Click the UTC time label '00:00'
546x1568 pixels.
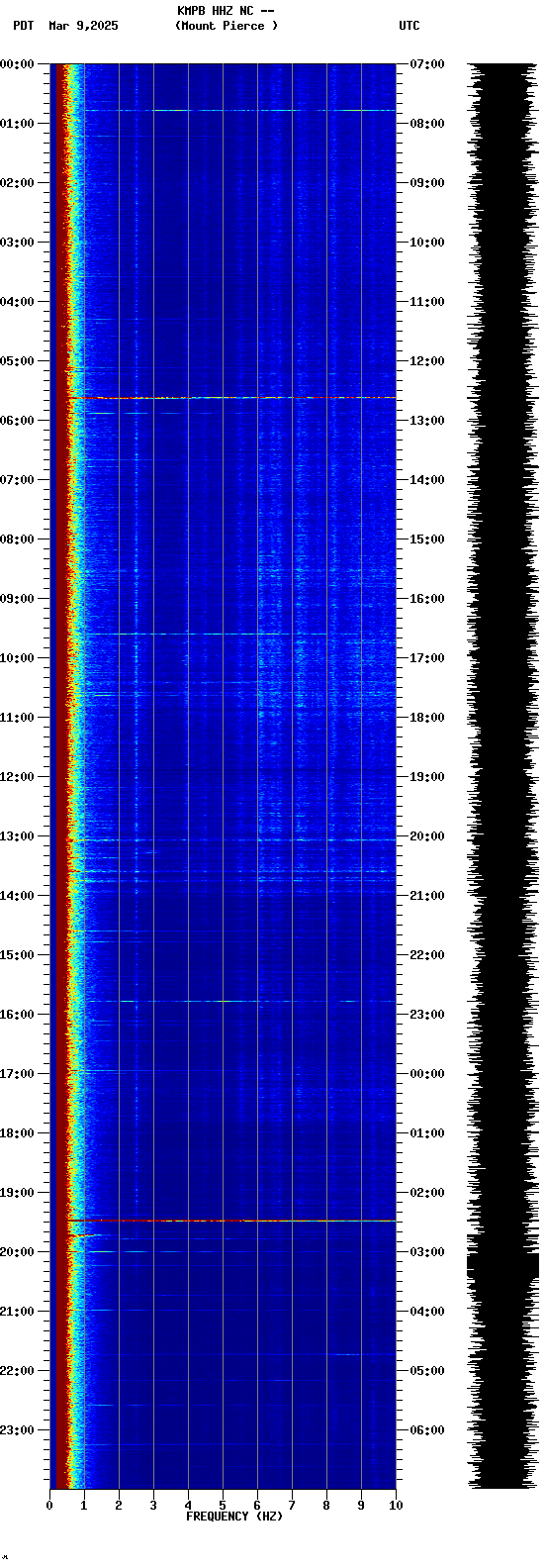tap(427, 1074)
